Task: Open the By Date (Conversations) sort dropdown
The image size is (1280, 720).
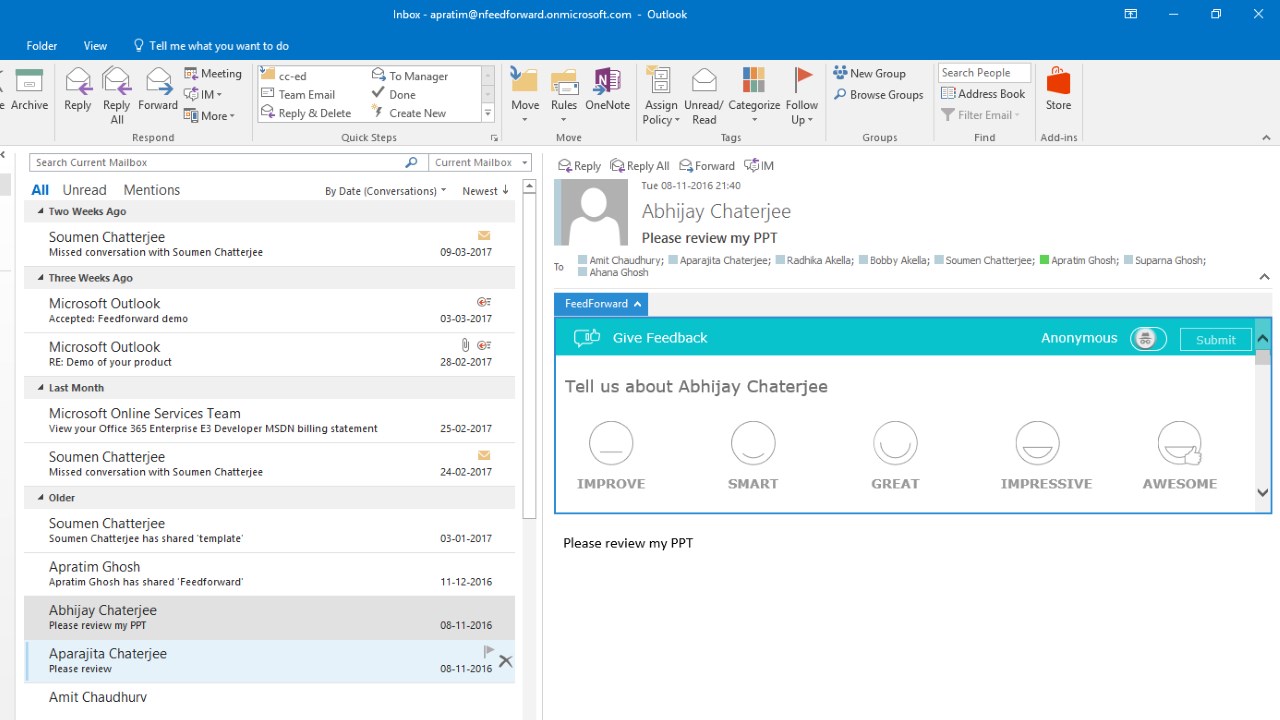Action: pyautogui.click(x=385, y=191)
